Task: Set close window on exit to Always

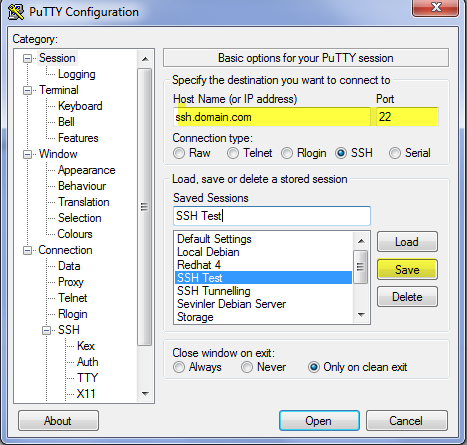Action: coord(179,367)
